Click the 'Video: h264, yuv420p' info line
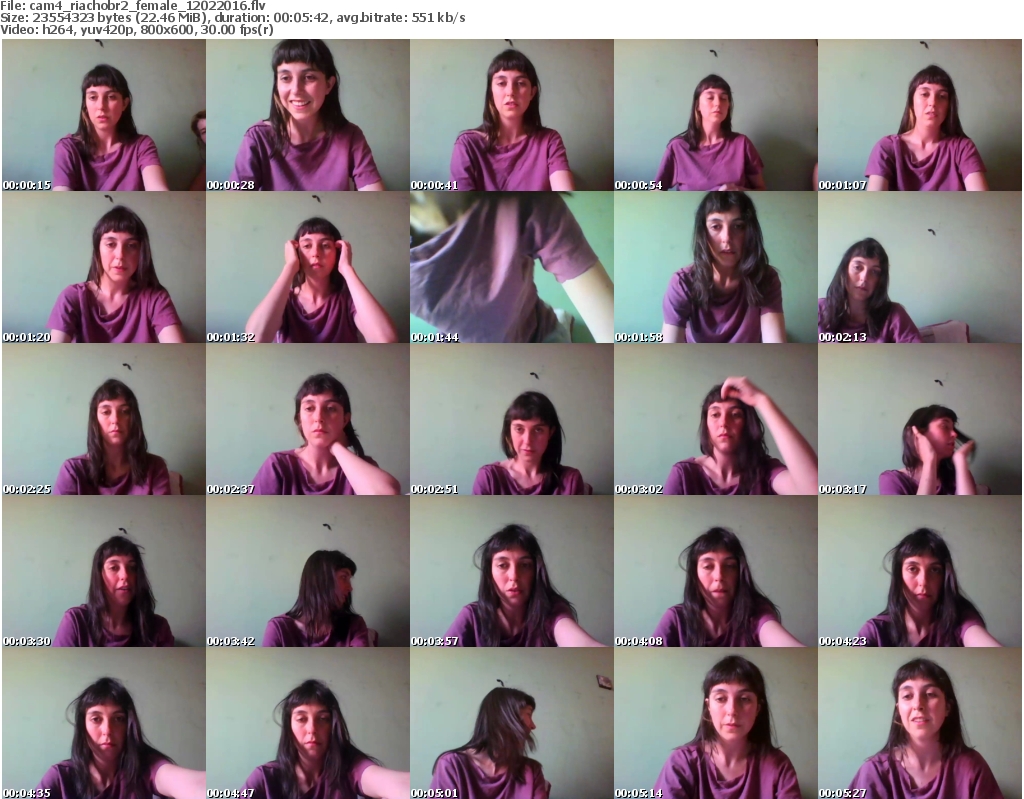The height and width of the screenshot is (799, 1024). click(x=136, y=30)
